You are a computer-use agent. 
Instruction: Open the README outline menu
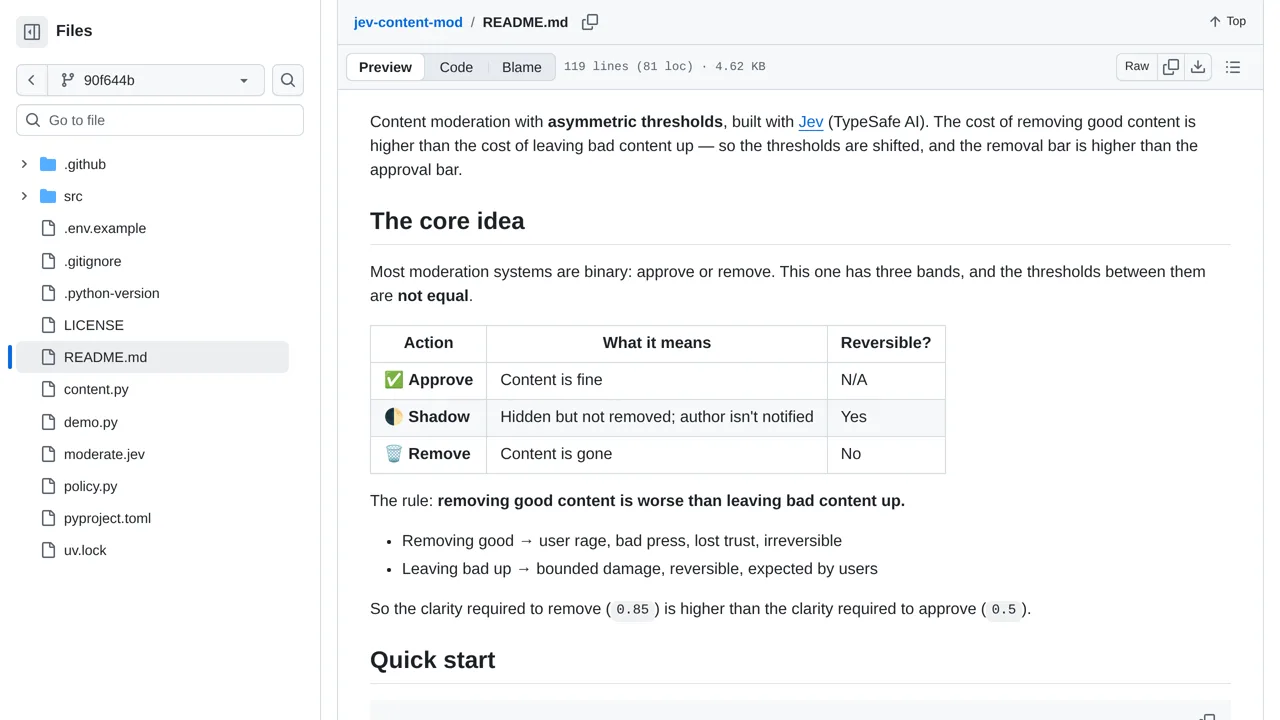[1233, 67]
